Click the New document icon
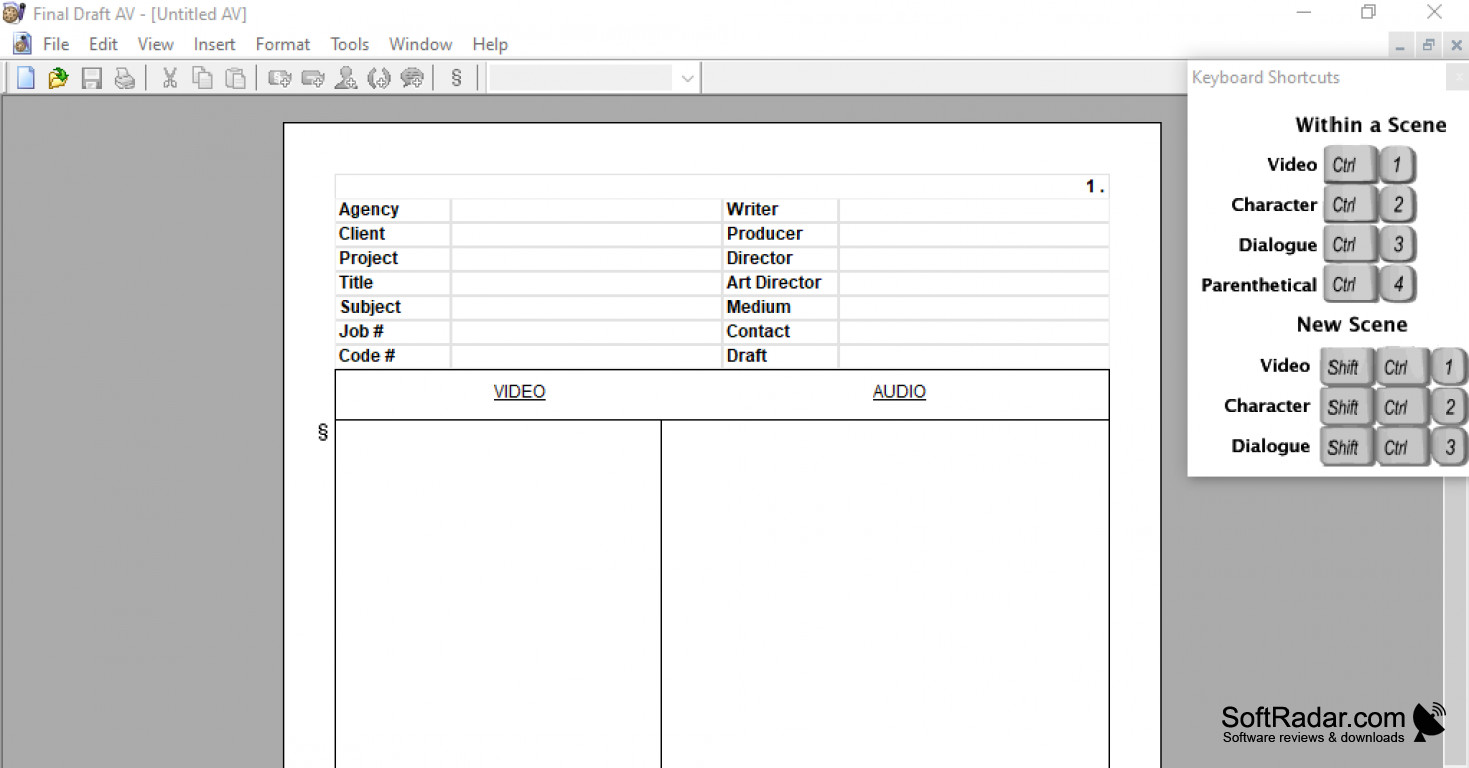1469x768 pixels. [26, 78]
